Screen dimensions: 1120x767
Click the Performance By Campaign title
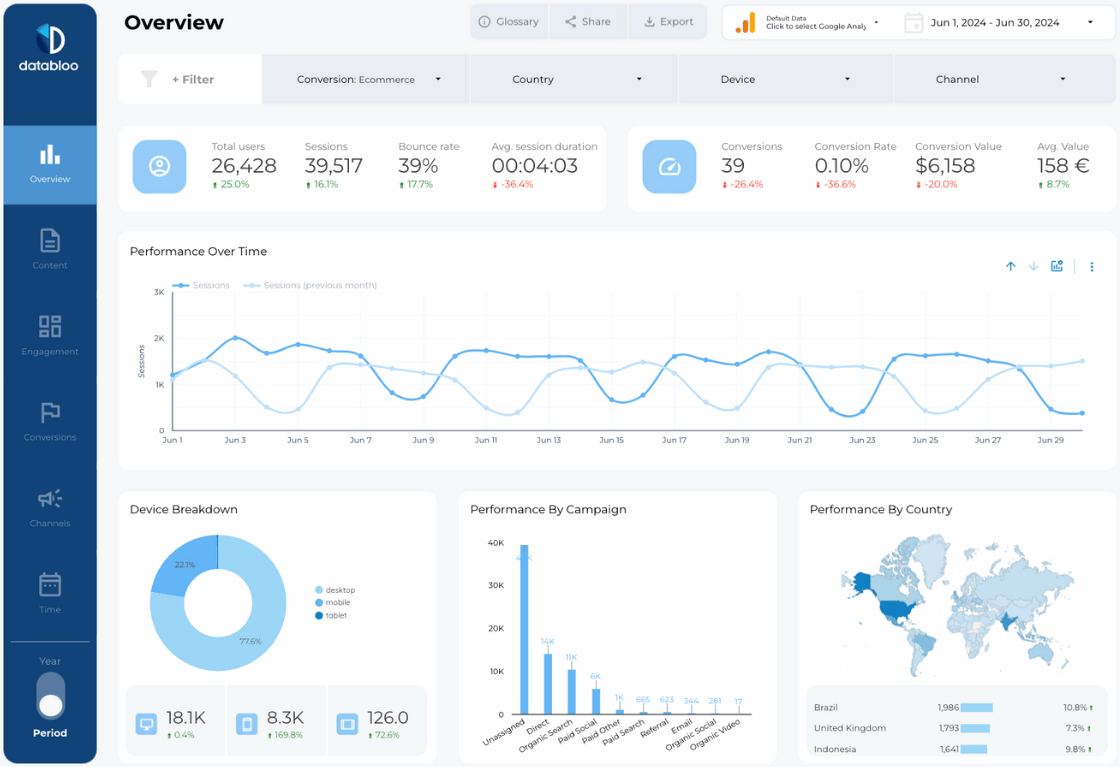pos(548,509)
